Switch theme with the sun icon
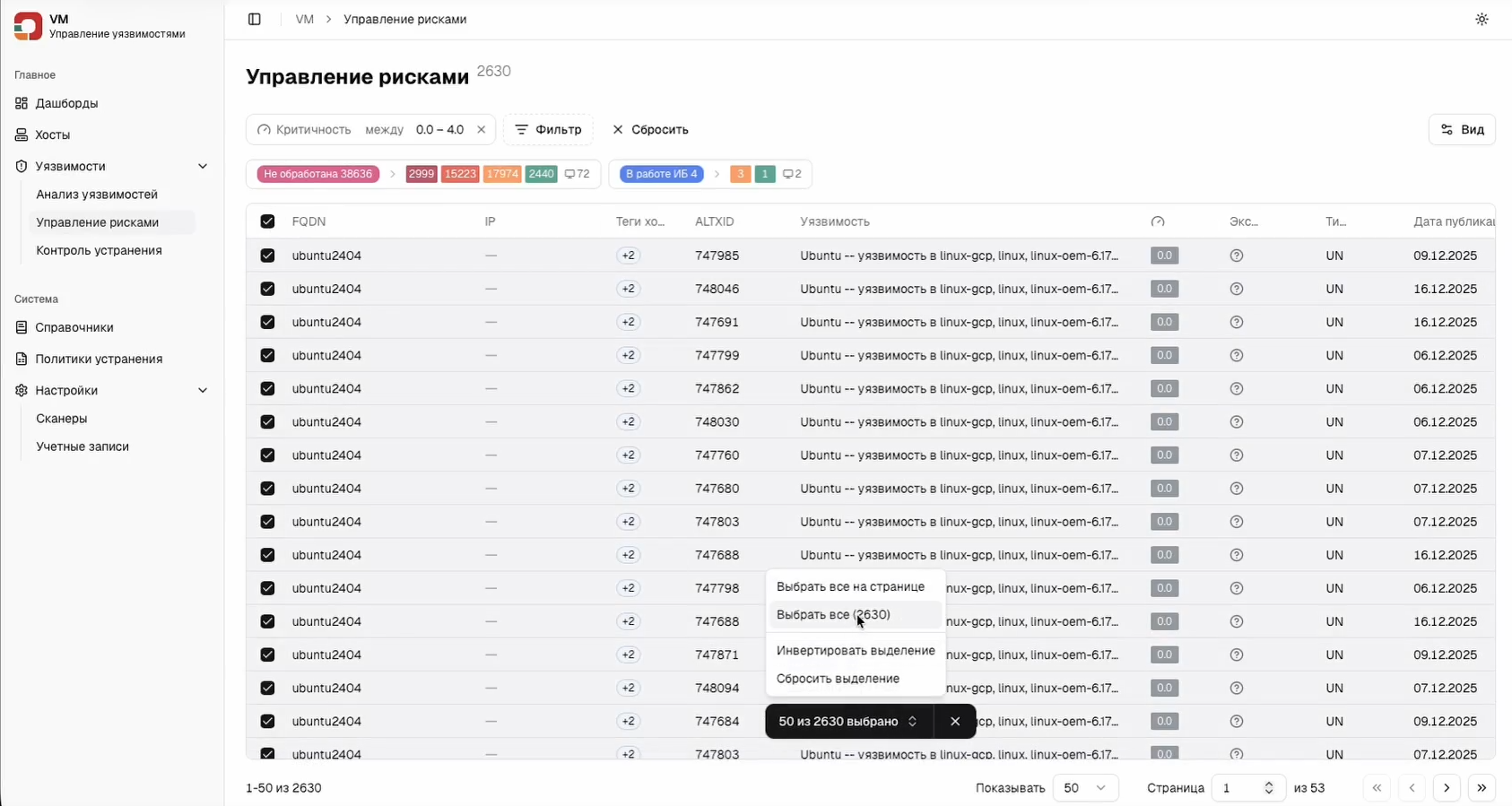This screenshot has height=806, width=1512. point(1482,20)
